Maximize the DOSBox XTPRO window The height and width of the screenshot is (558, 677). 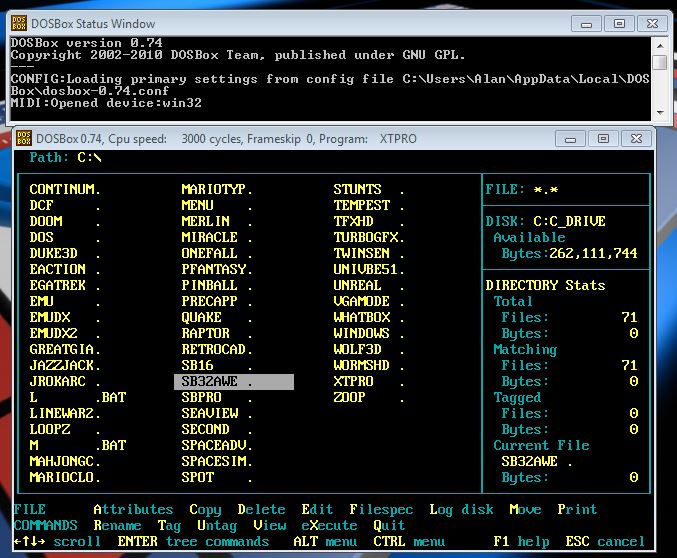(603, 139)
